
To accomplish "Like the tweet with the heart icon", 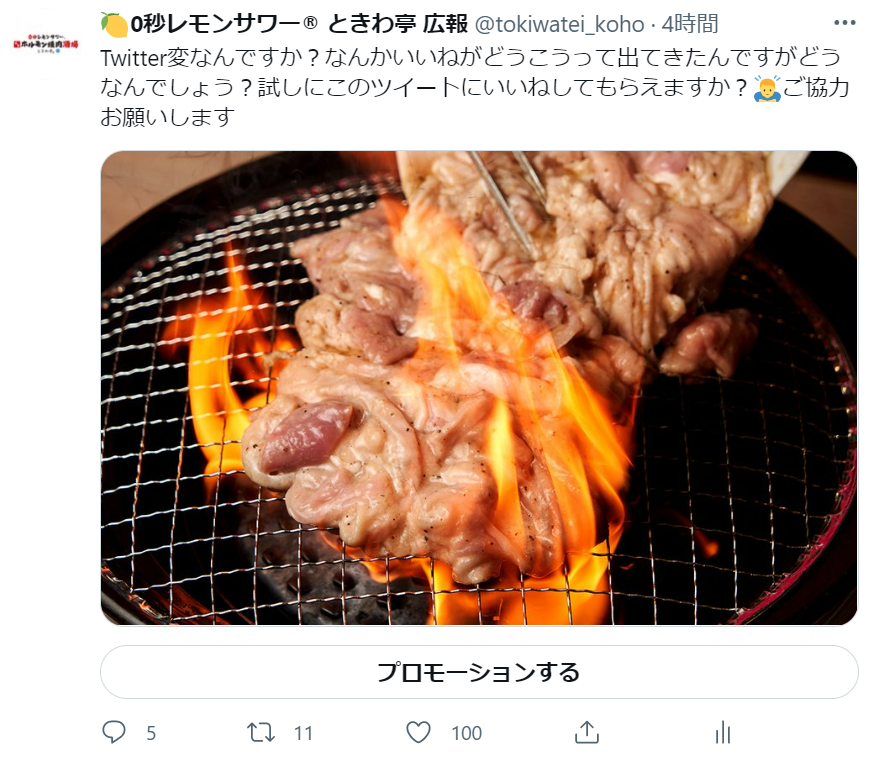I will [x=418, y=732].
